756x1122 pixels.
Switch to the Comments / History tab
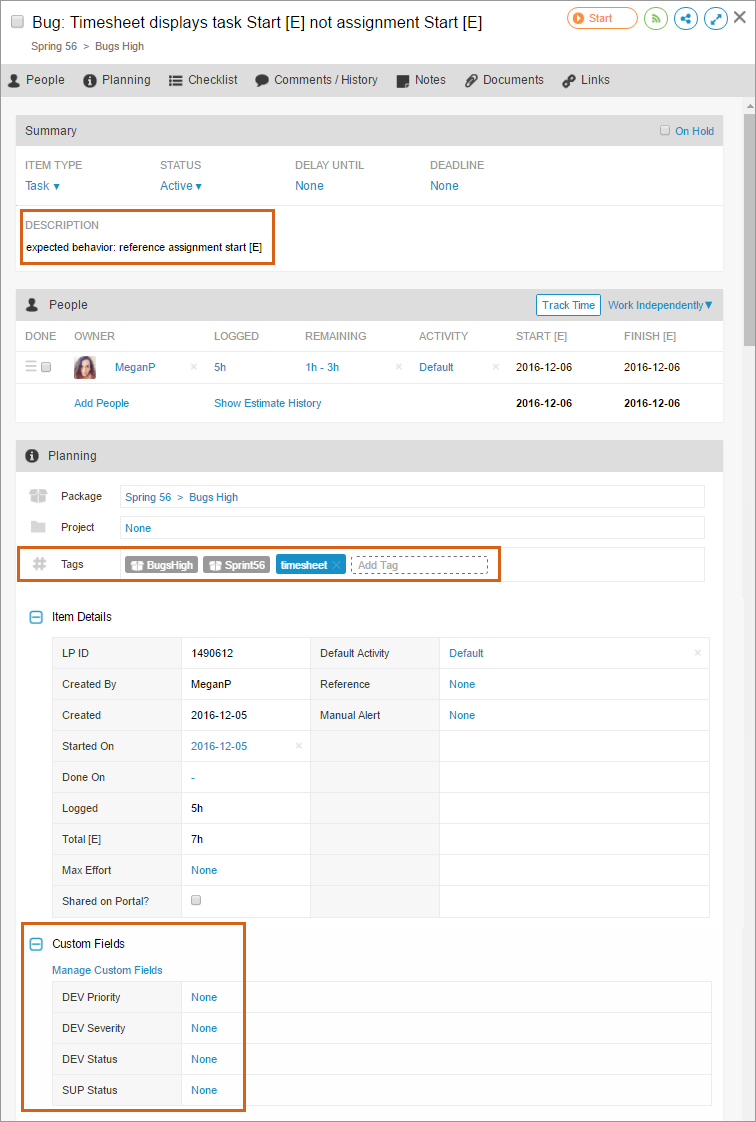(316, 80)
